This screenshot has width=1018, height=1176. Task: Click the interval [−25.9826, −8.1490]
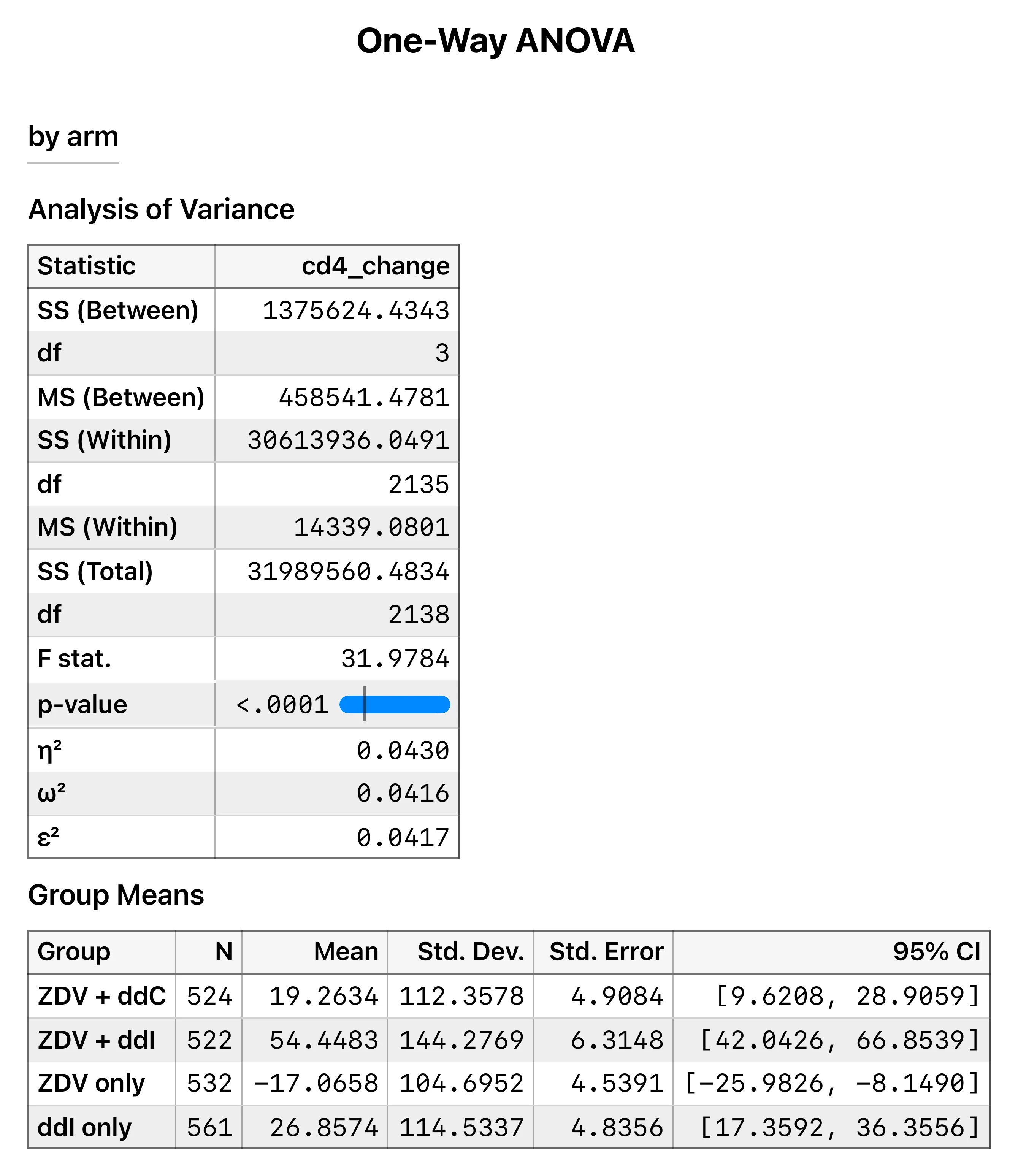click(833, 1083)
